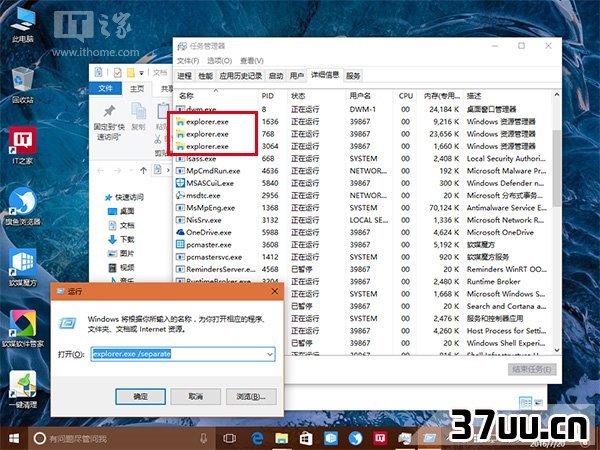
Task: Click the Cortana search box
Action: pos(121,438)
